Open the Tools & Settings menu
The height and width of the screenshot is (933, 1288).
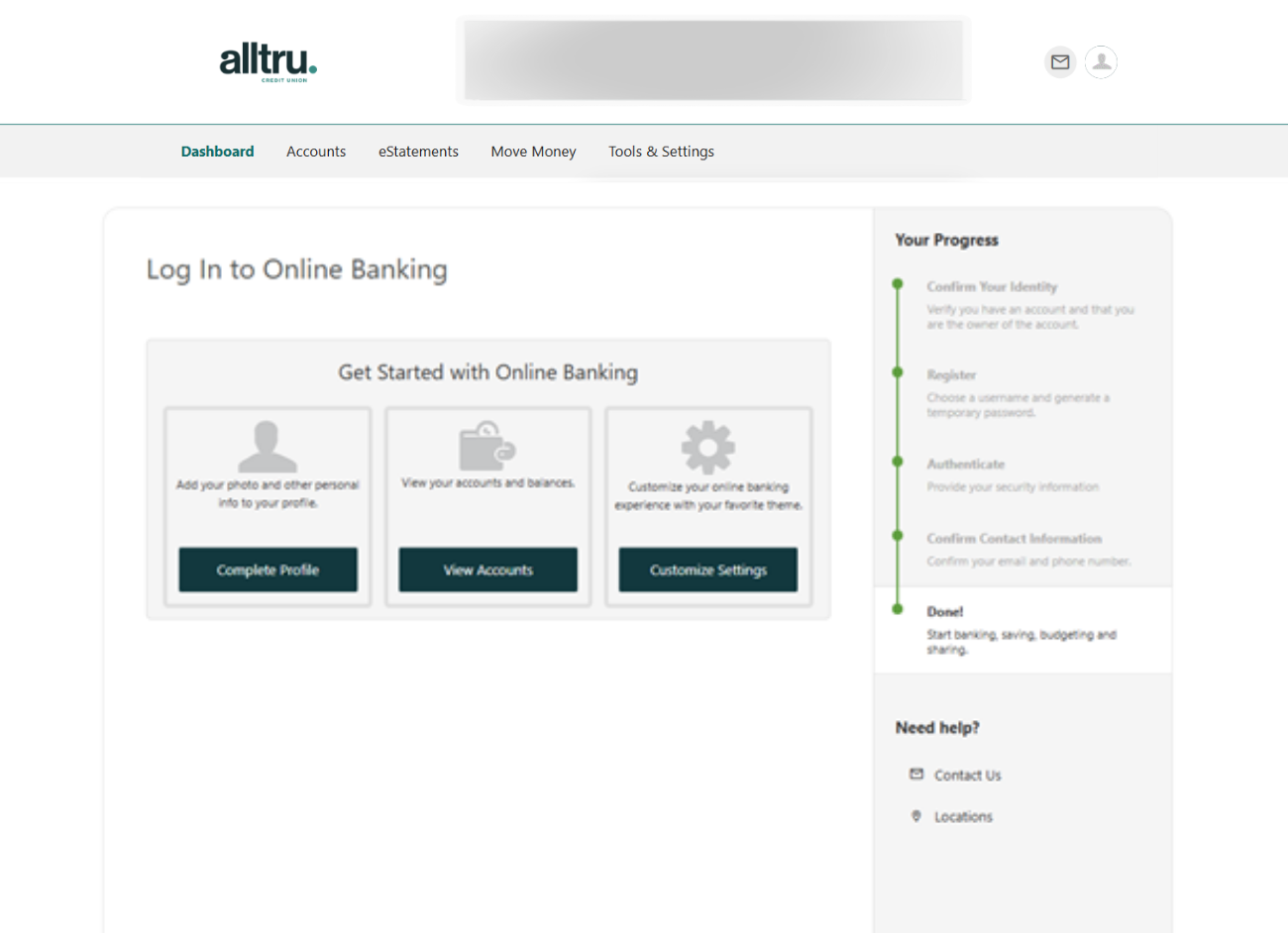pos(661,151)
